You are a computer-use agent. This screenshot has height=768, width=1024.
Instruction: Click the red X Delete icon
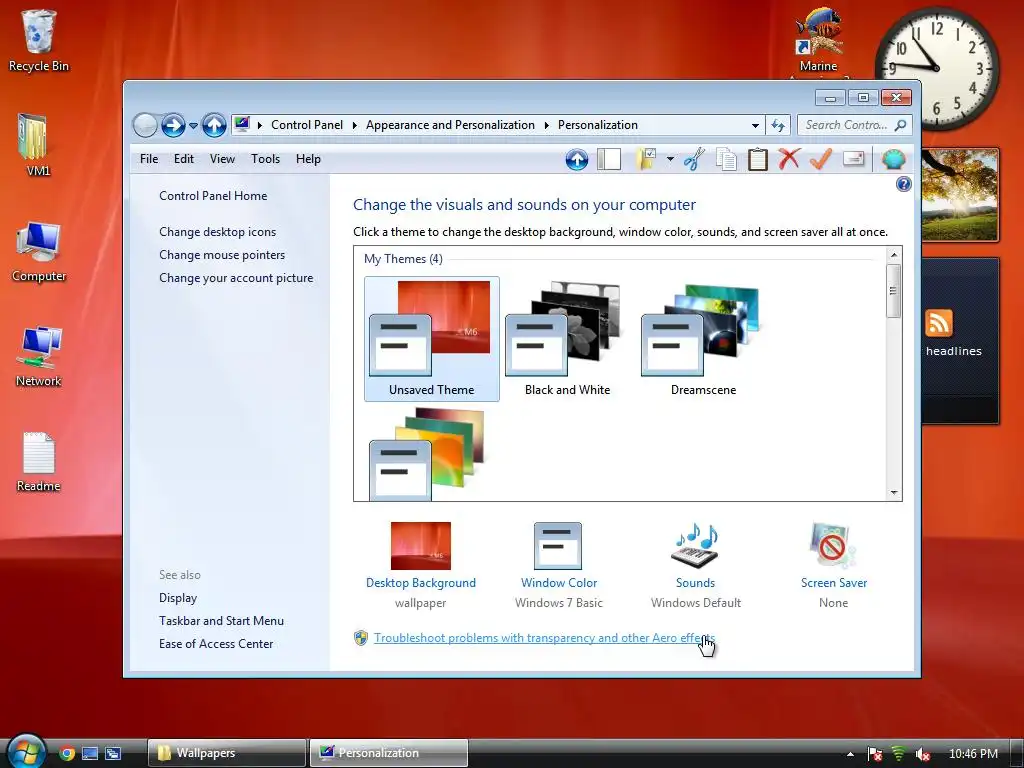click(789, 159)
